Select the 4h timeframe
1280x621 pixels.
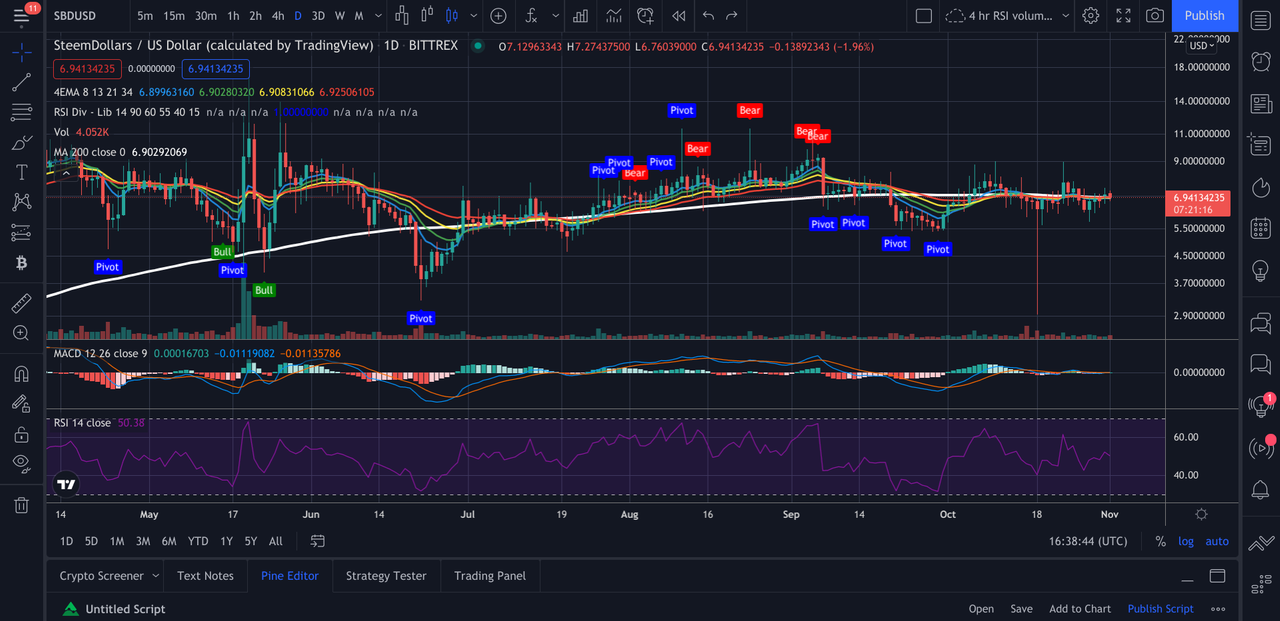[278, 16]
